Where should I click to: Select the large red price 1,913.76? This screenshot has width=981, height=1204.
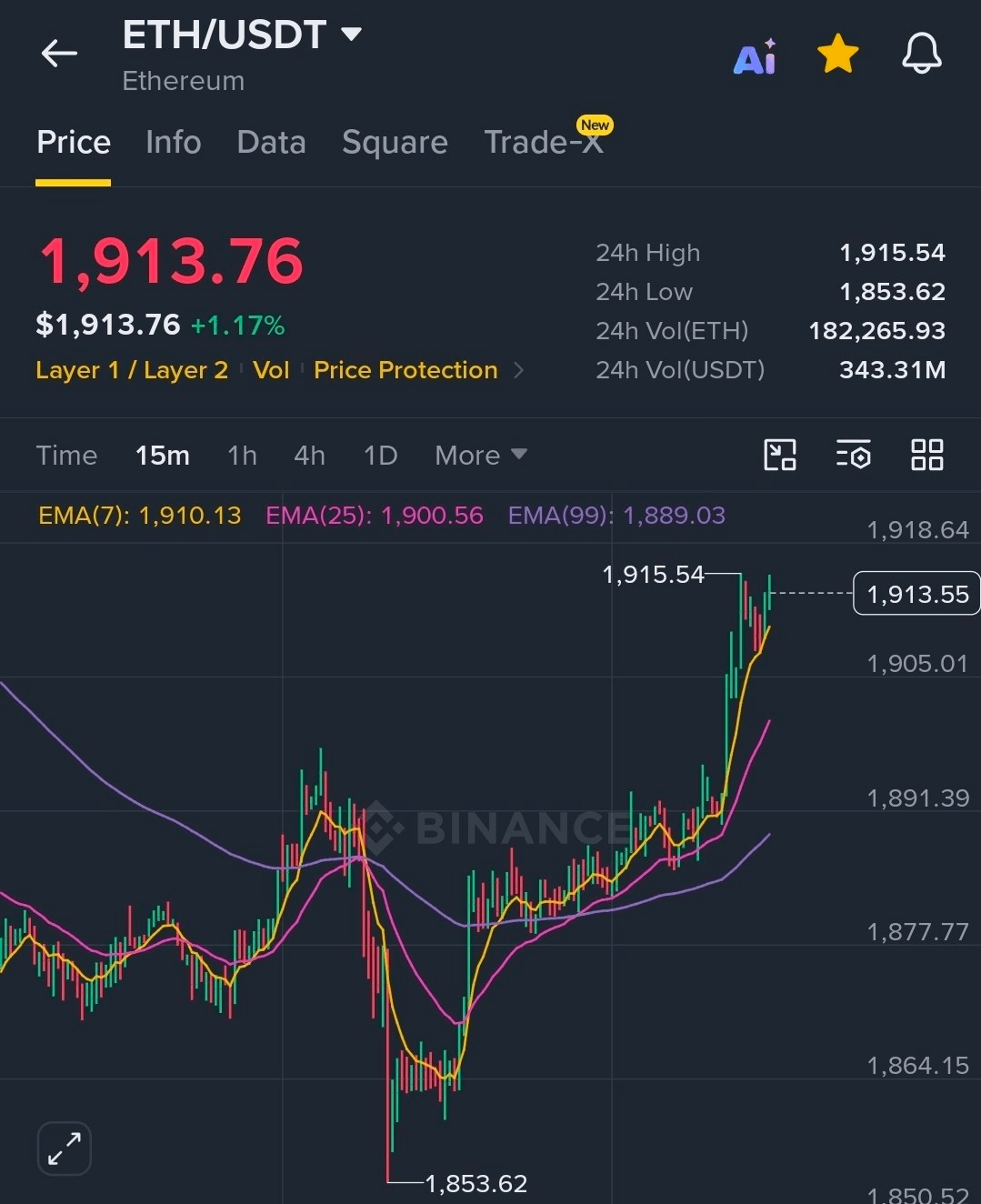(170, 261)
